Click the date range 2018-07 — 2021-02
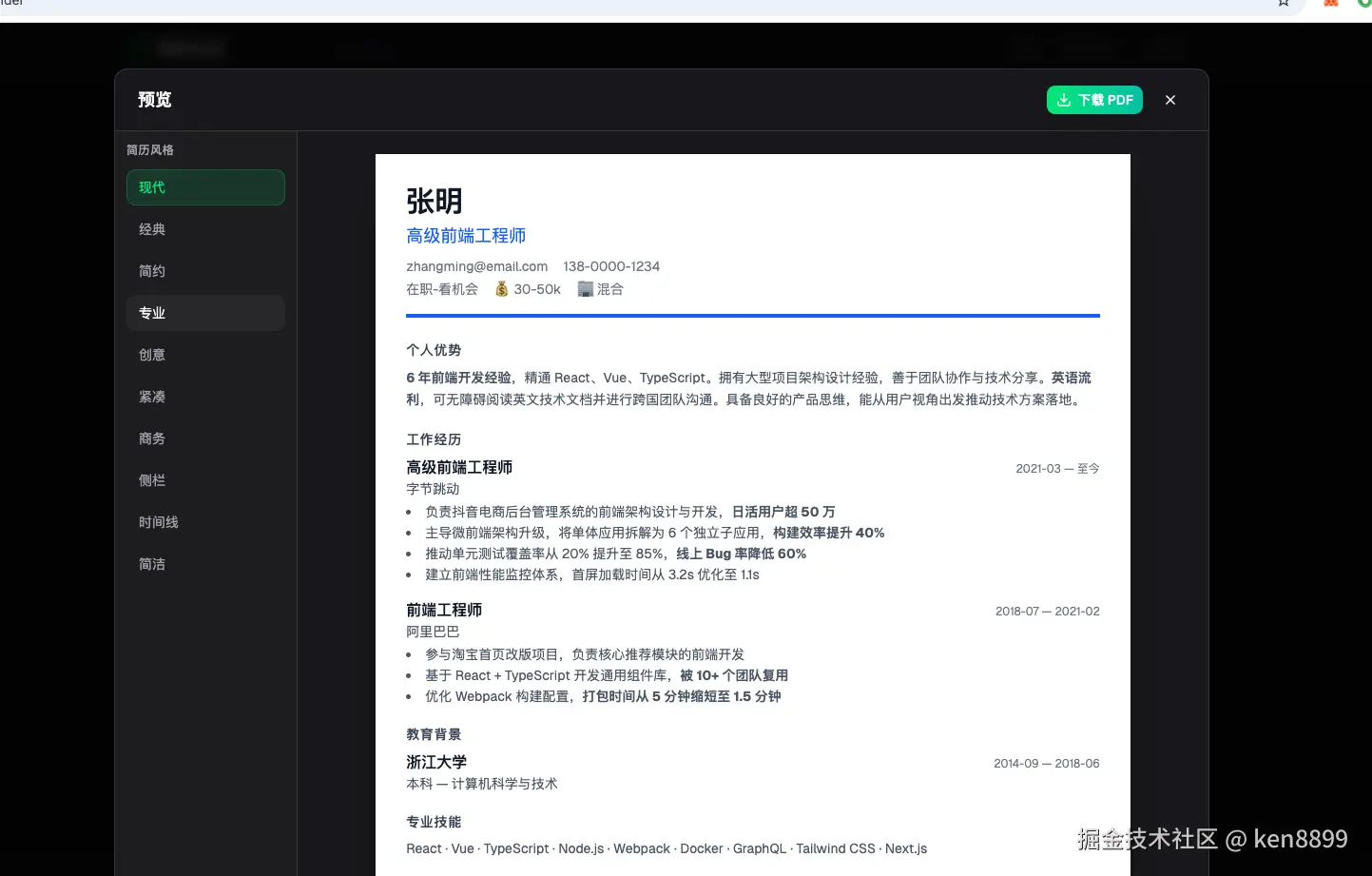 [x=1048, y=612]
